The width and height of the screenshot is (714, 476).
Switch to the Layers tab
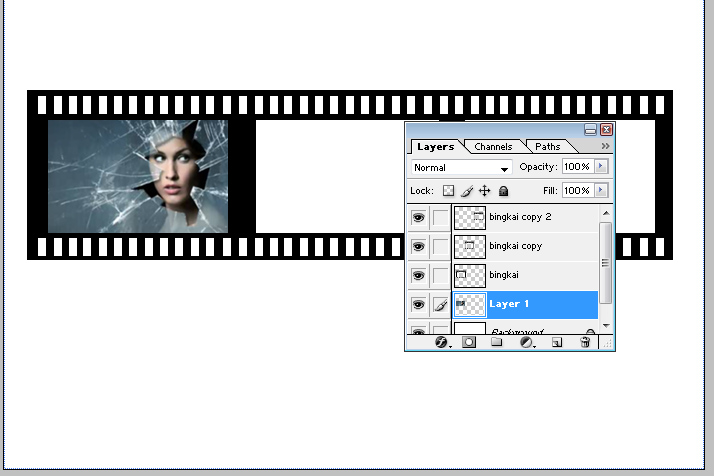(x=436, y=147)
